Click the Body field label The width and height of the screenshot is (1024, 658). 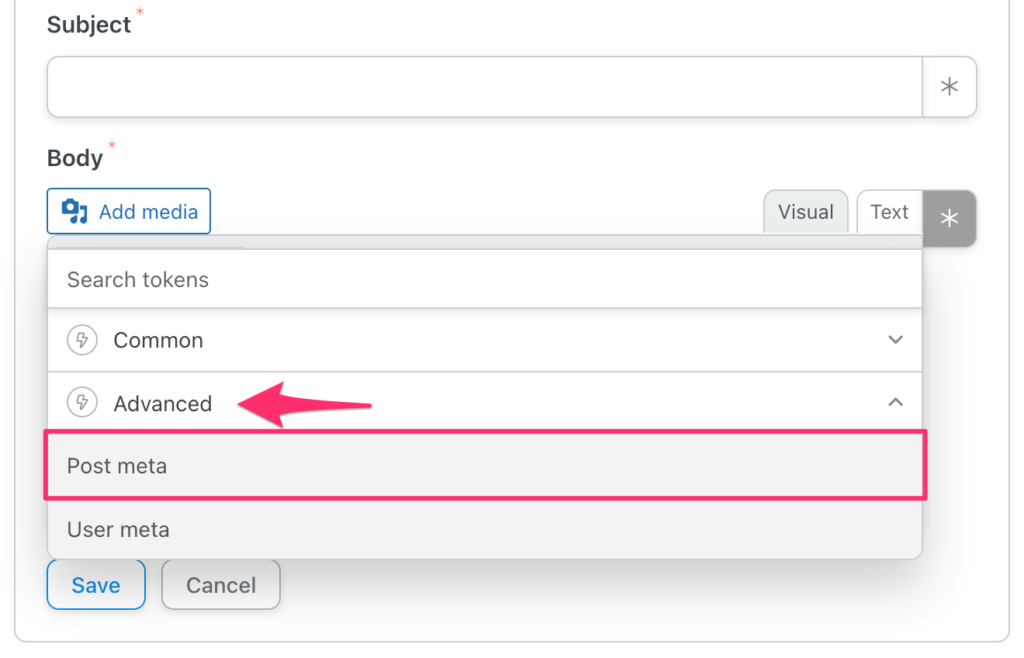pyautogui.click(x=75, y=158)
